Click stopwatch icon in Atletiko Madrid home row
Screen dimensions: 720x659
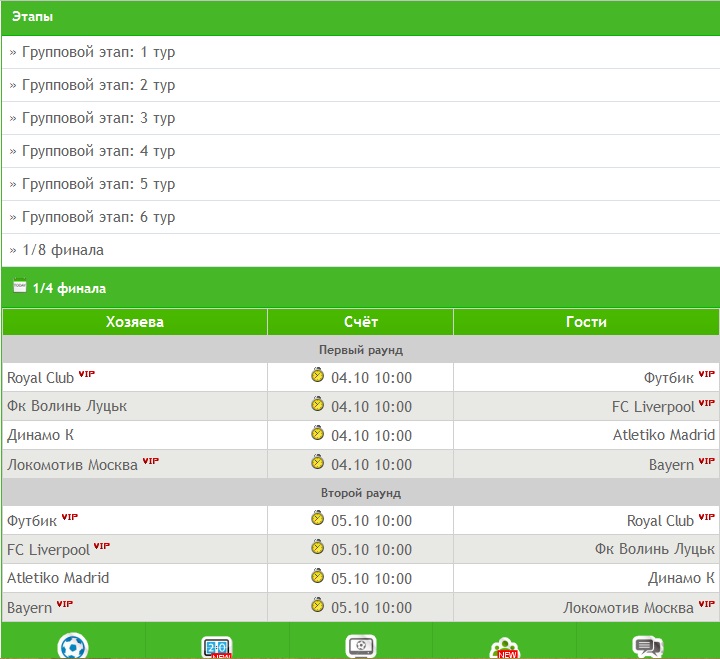(317, 575)
